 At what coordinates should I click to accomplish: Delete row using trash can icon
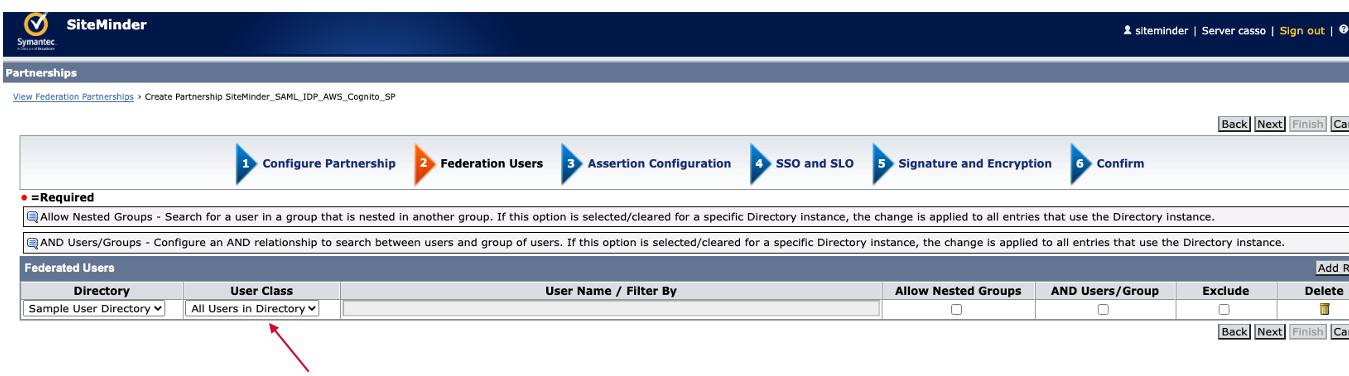[1325, 309]
